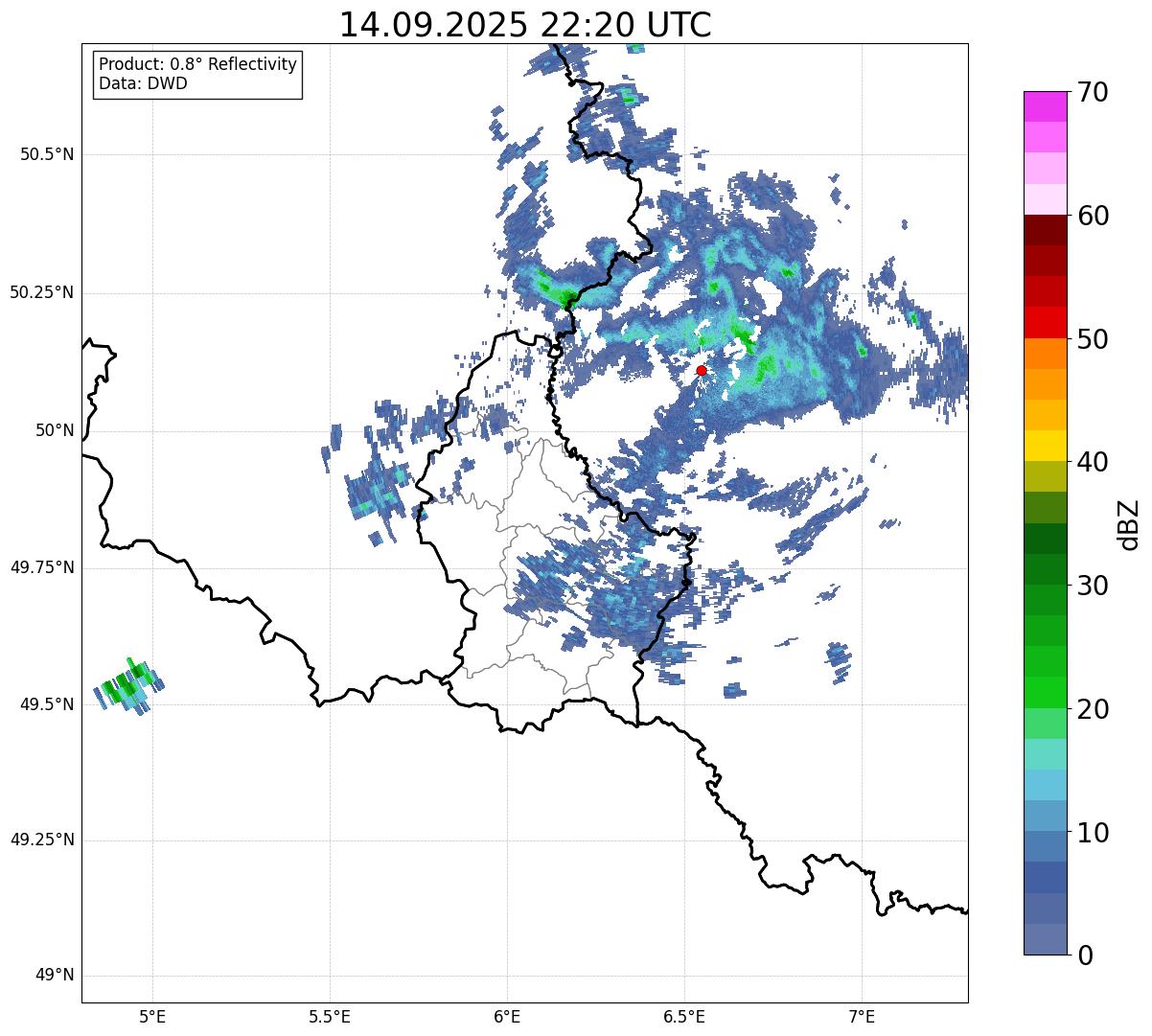The width and height of the screenshot is (1152, 1036).
Task: Click the colorbar 50 tick label
Action: [x=1093, y=339]
